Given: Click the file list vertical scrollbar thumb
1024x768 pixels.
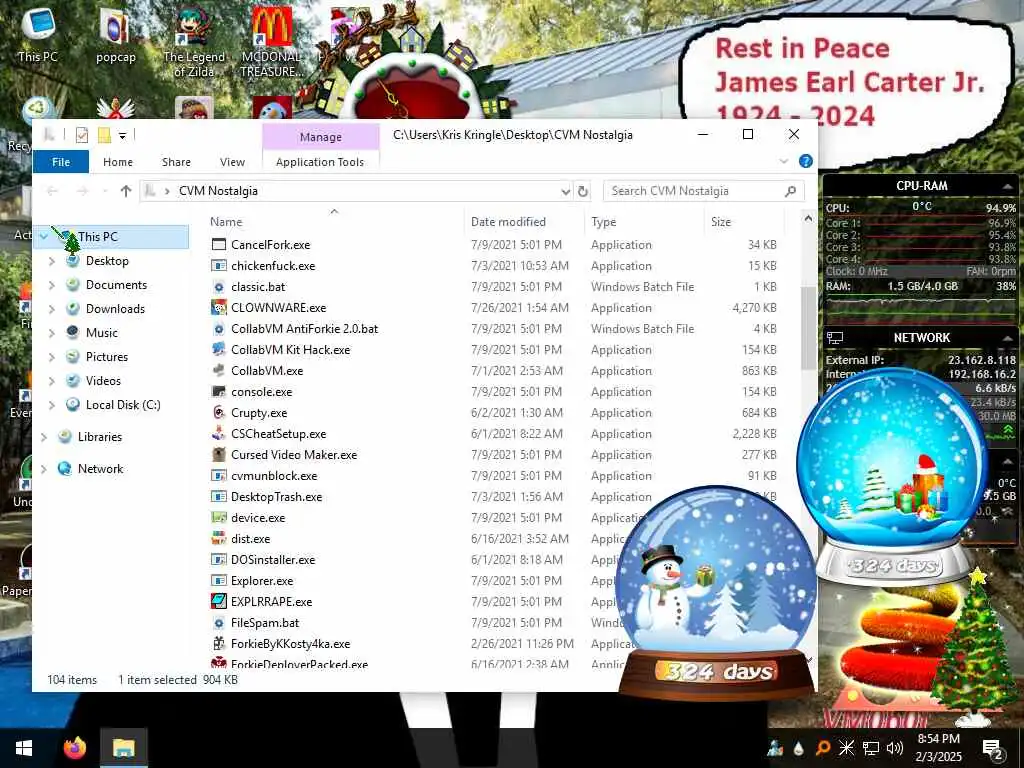Looking at the screenshot, I should [x=808, y=327].
